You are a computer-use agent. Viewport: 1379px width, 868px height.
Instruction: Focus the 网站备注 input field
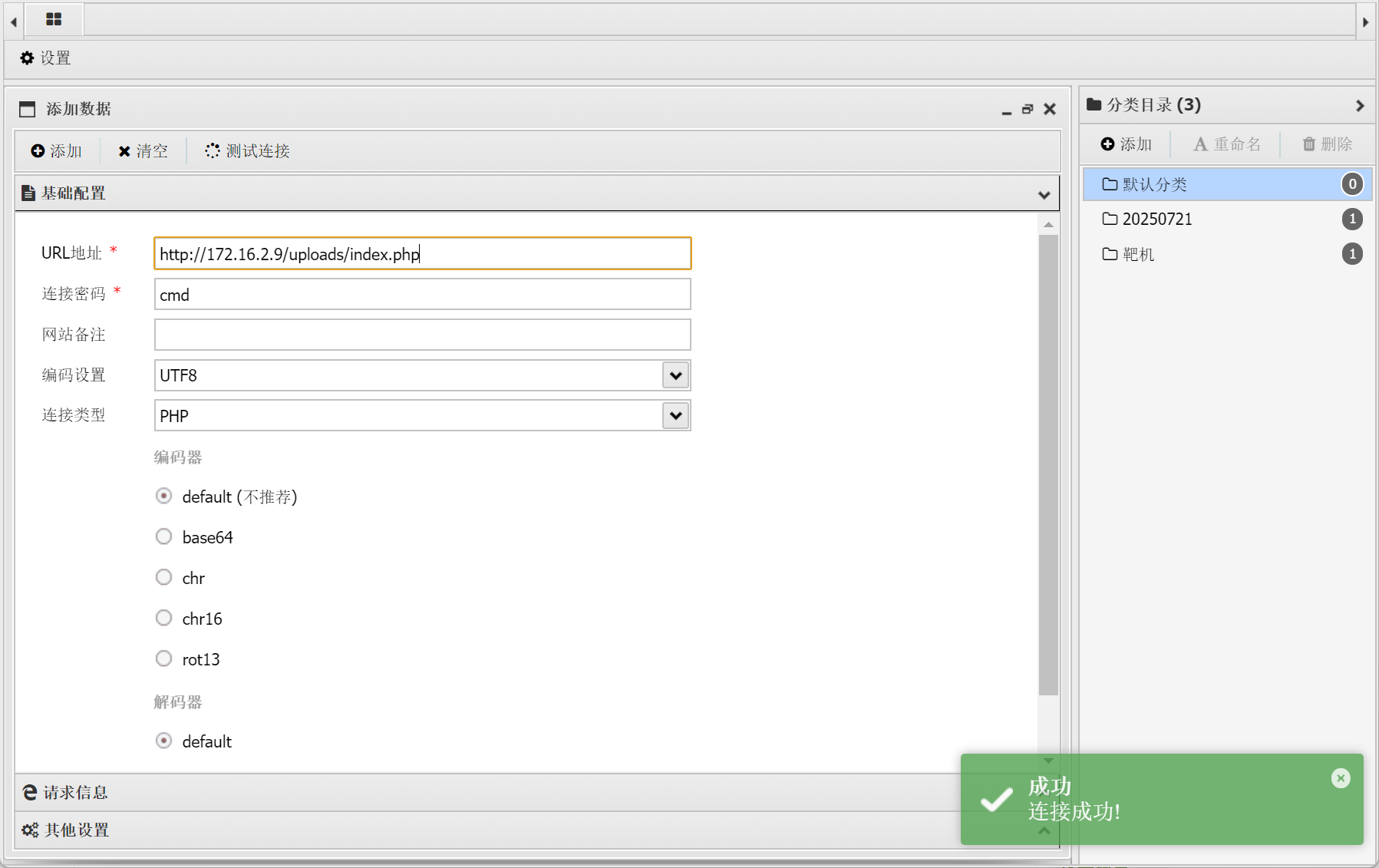pyautogui.click(x=423, y=335)
